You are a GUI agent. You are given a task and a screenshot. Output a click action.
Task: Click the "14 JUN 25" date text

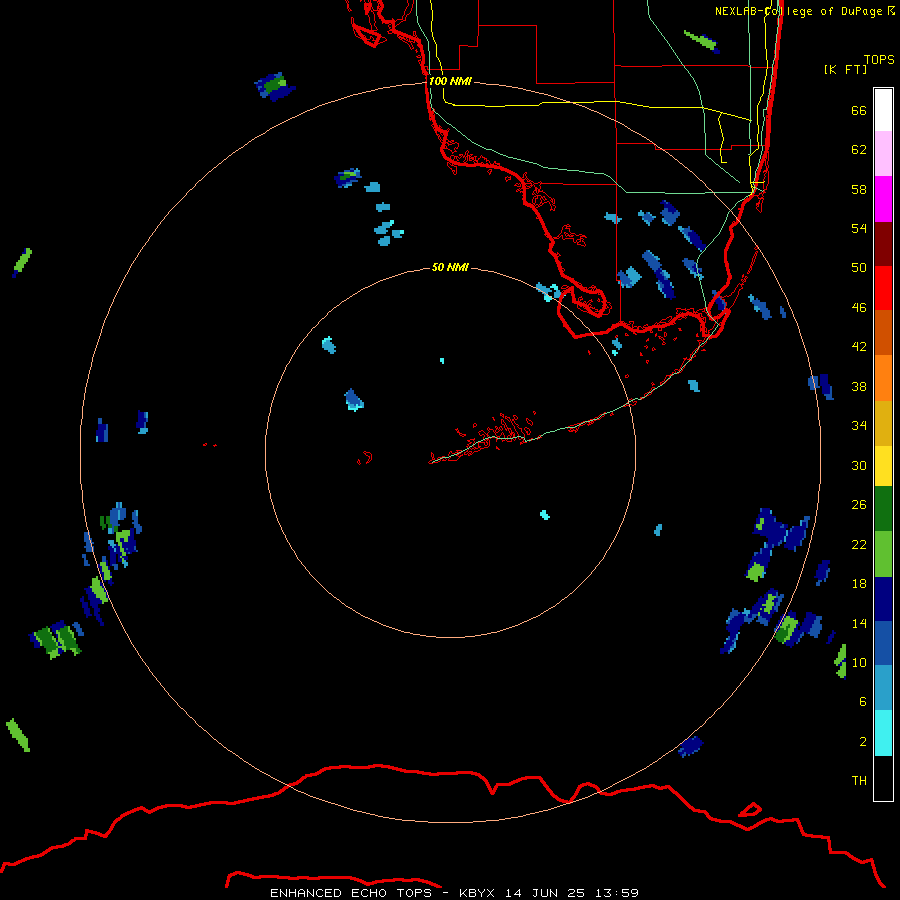point(545,893)
